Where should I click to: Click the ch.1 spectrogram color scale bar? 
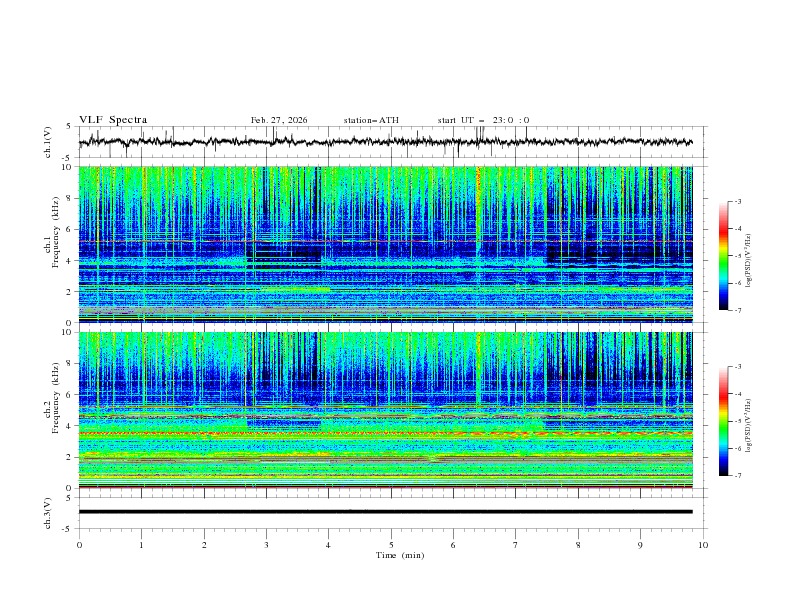coord(723,256)
